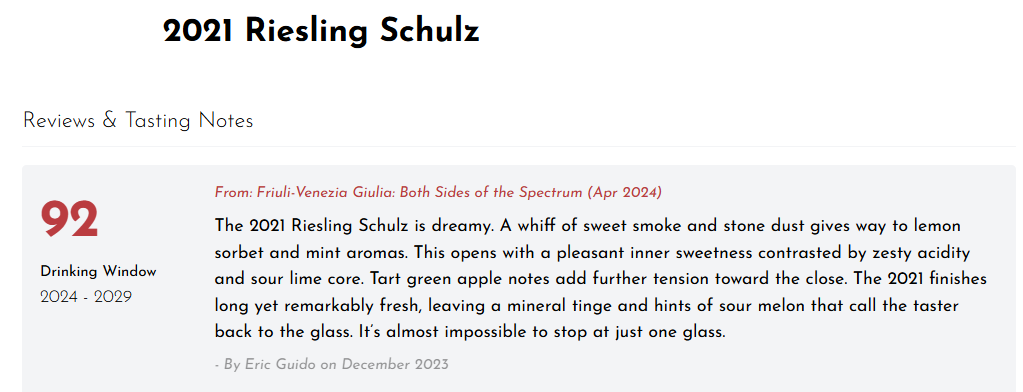Screen dimensions: 1023x392
Task: Select the 2024 - 2029 drinking range
Action: [86, 297]
